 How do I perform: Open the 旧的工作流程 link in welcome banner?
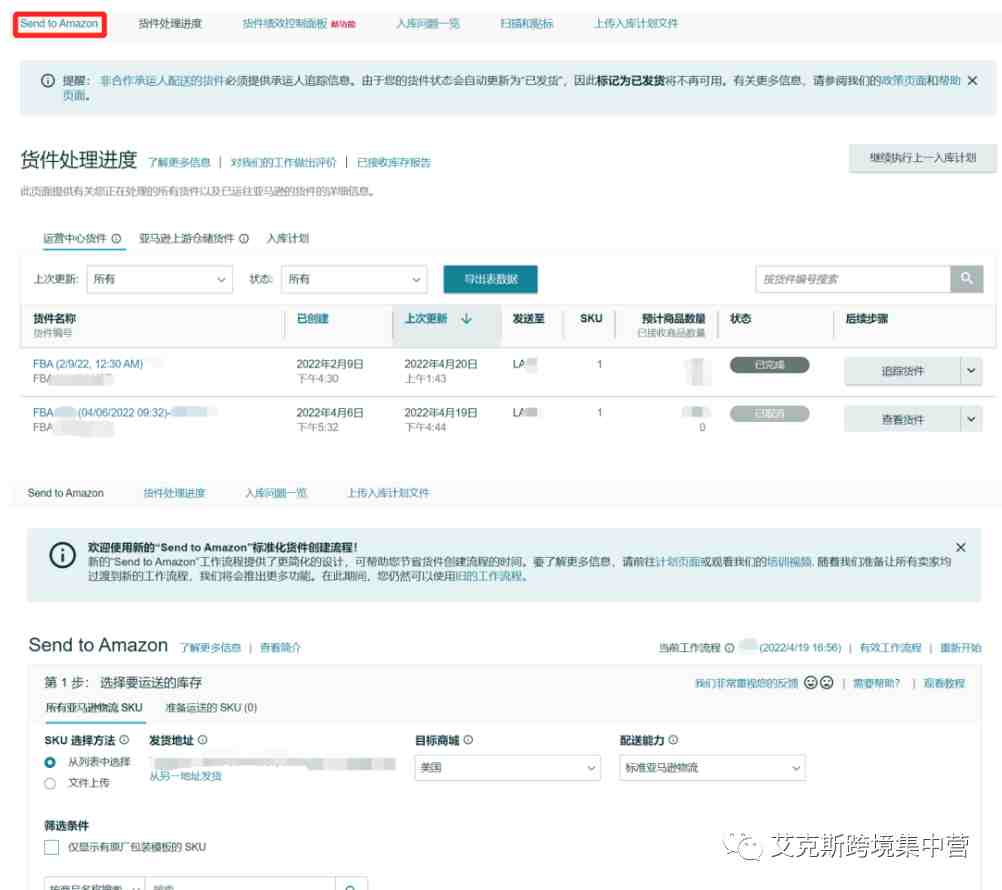coord(488,576)
